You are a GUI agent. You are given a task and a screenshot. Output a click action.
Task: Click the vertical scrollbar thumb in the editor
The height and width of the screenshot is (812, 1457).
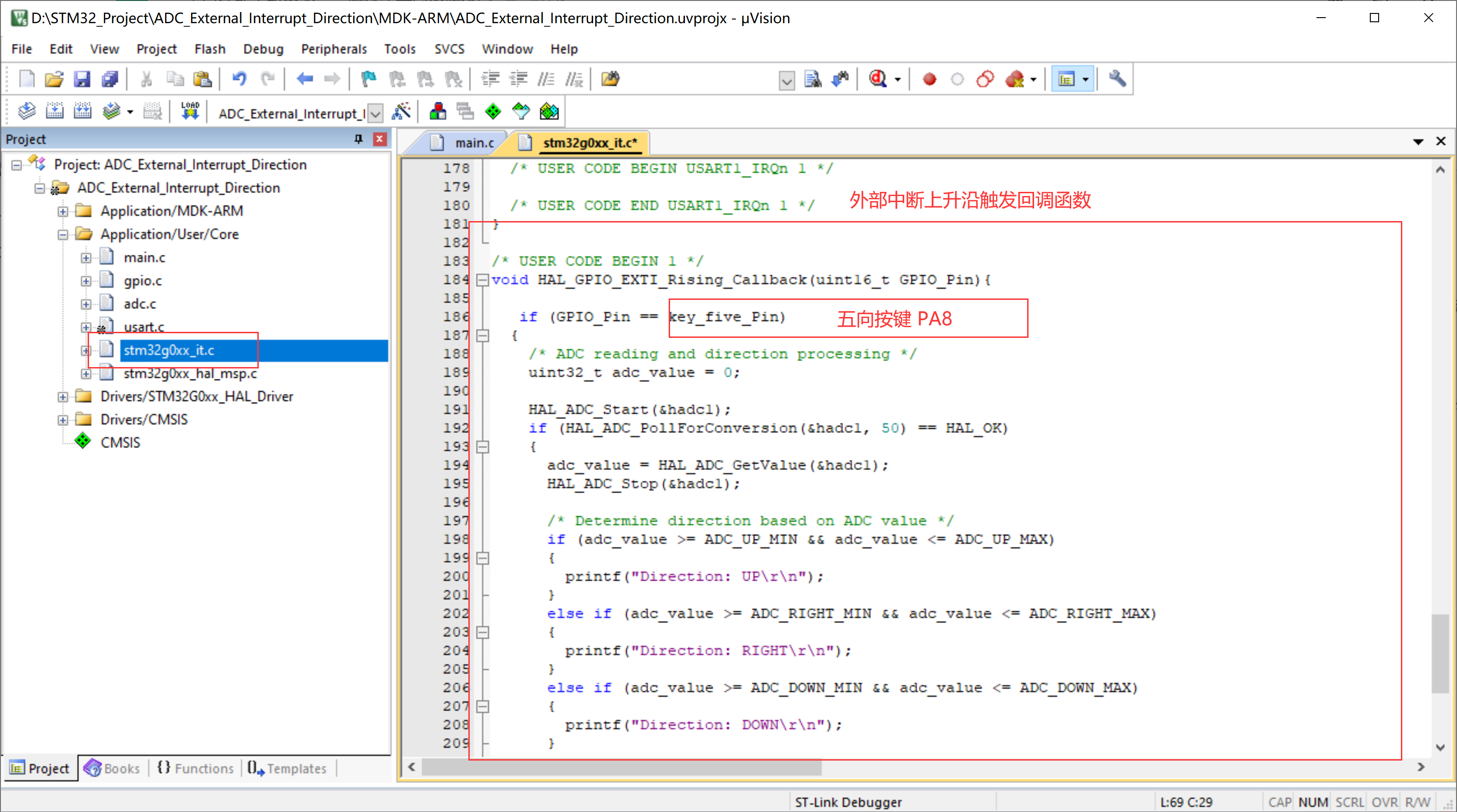[x=1440, y=653]
